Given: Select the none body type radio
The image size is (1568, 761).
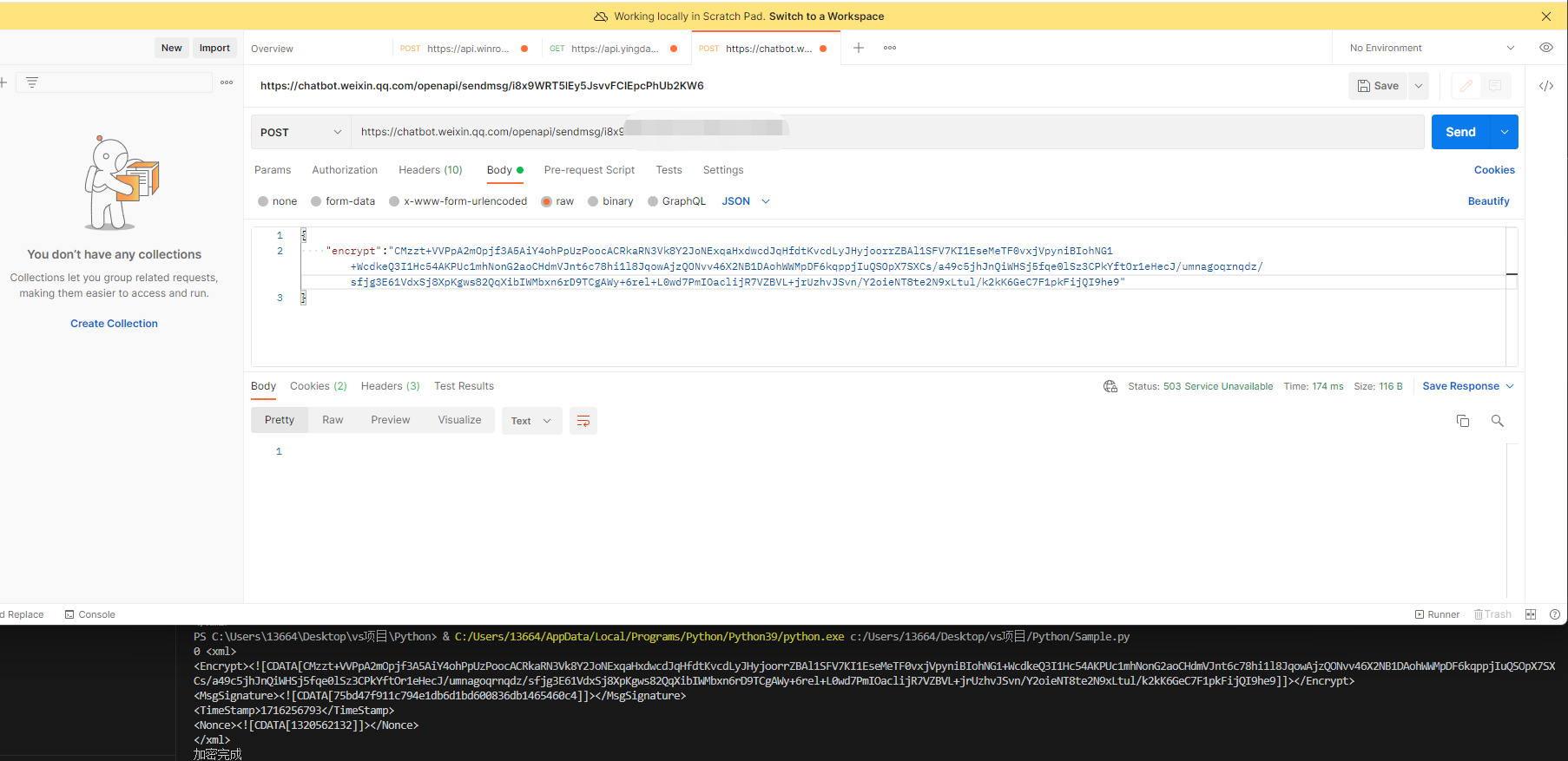Looking at the screenshot, I should point(263,201).
